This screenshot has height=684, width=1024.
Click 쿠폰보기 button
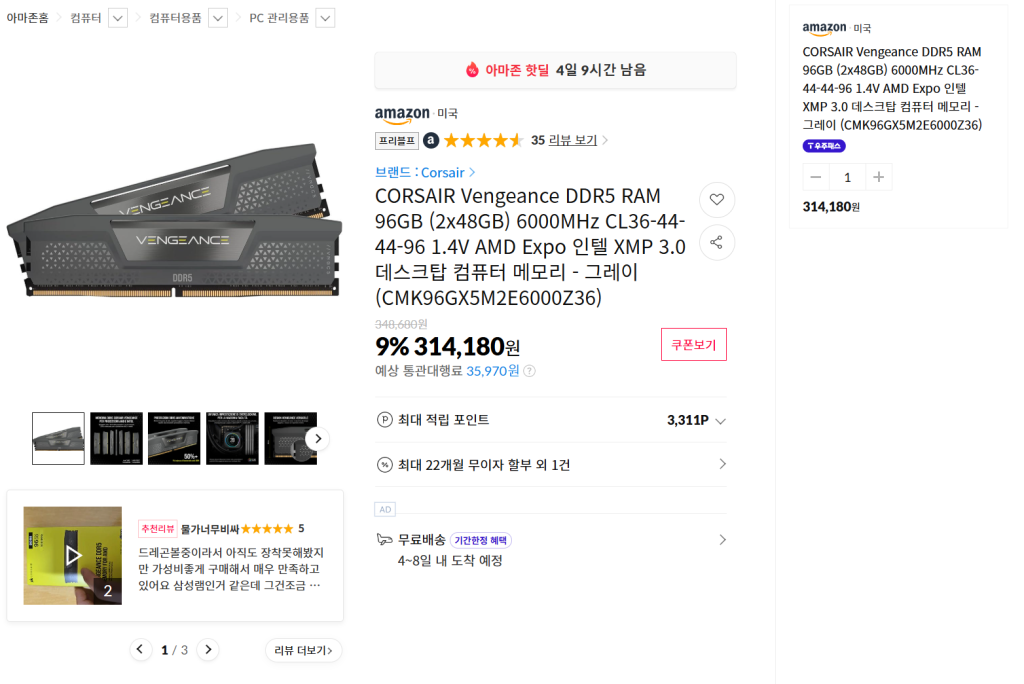click(x=693, y=344)
